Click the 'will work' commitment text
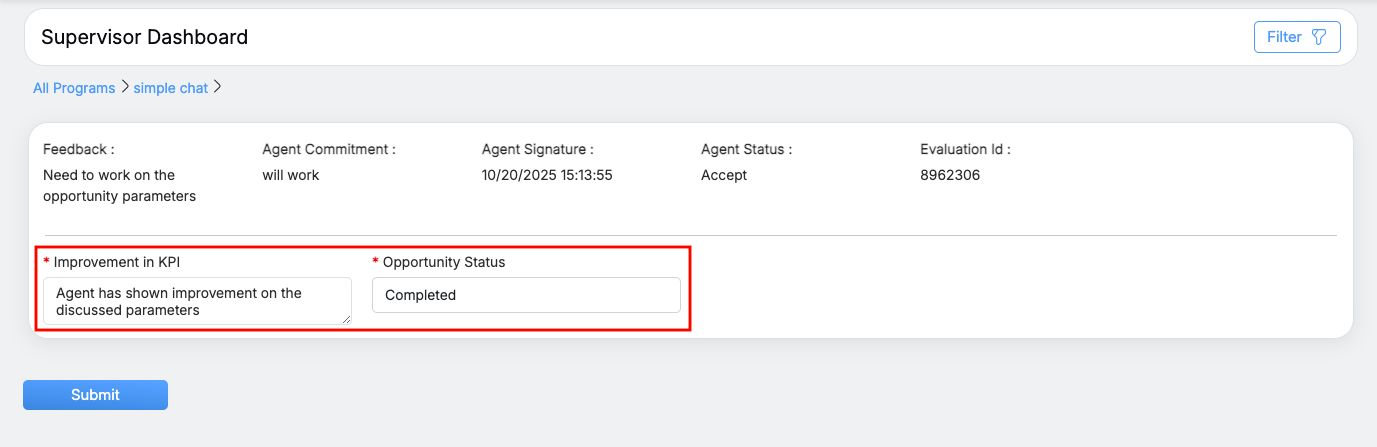 tap(291, 175)
